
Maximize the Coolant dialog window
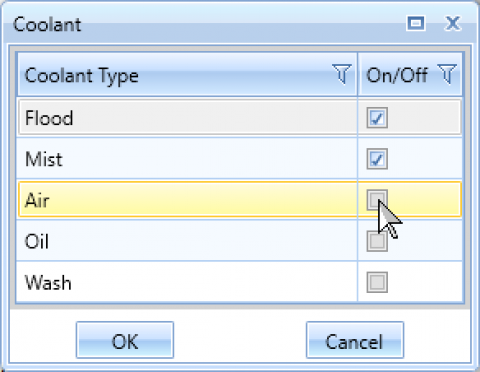coord(416,23)
